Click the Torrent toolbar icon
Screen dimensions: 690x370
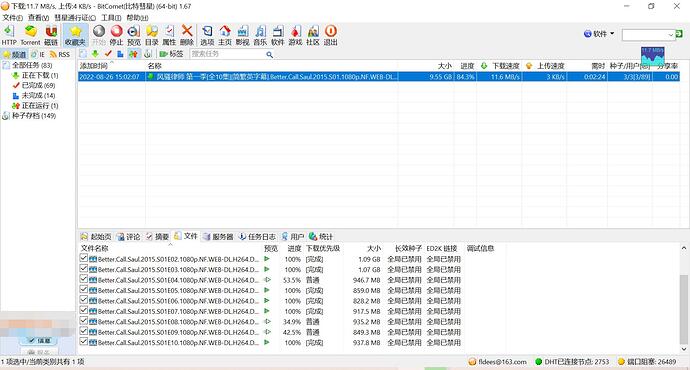30,35
